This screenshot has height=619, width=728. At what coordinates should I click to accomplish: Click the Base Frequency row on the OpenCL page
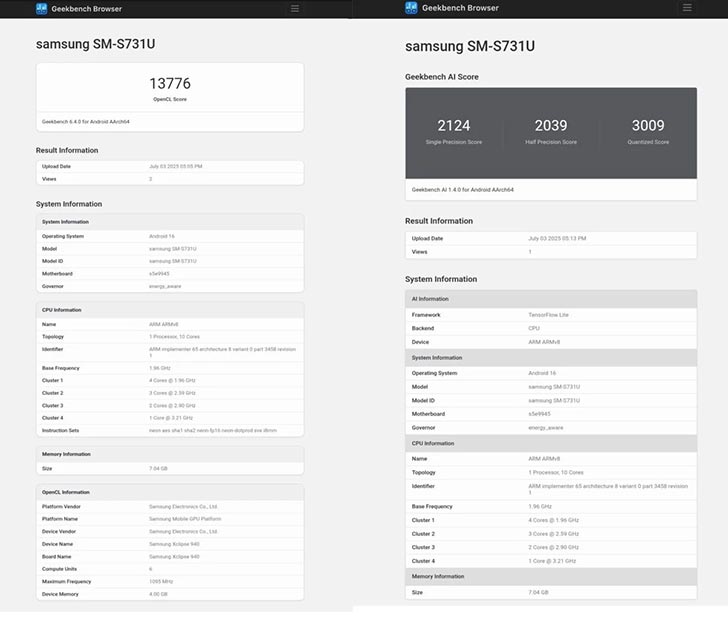170,368
